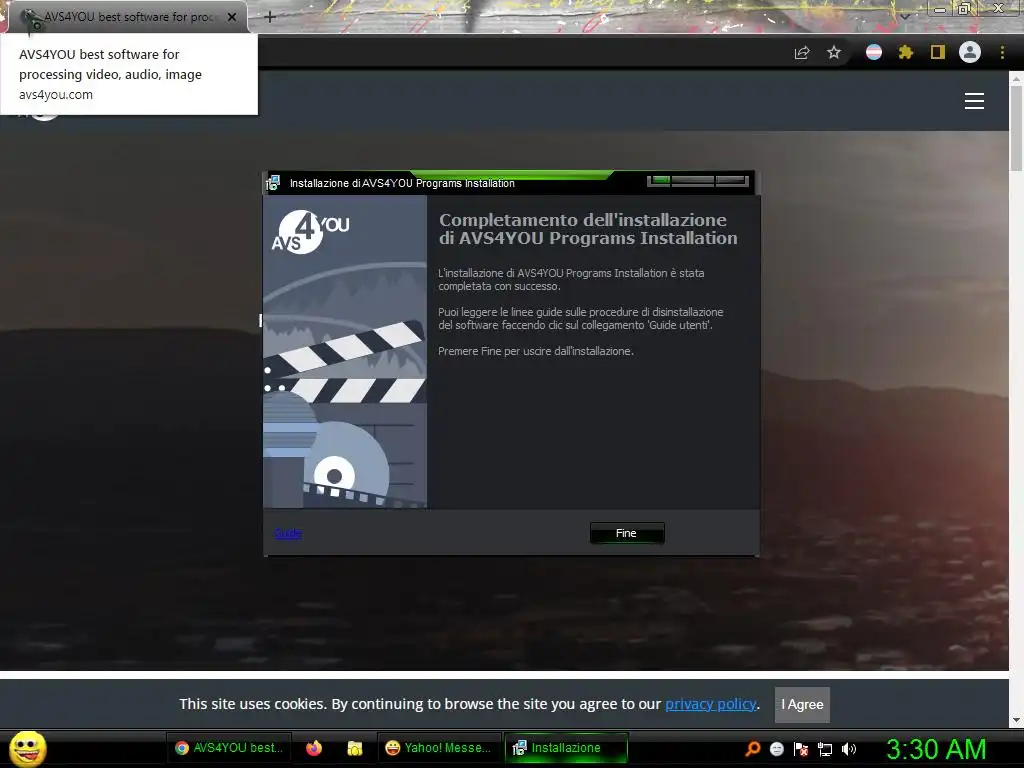Click the 3:30 AM taskbar clock
The width and height of the screenshot is (1024, 768).
point(936,749)
